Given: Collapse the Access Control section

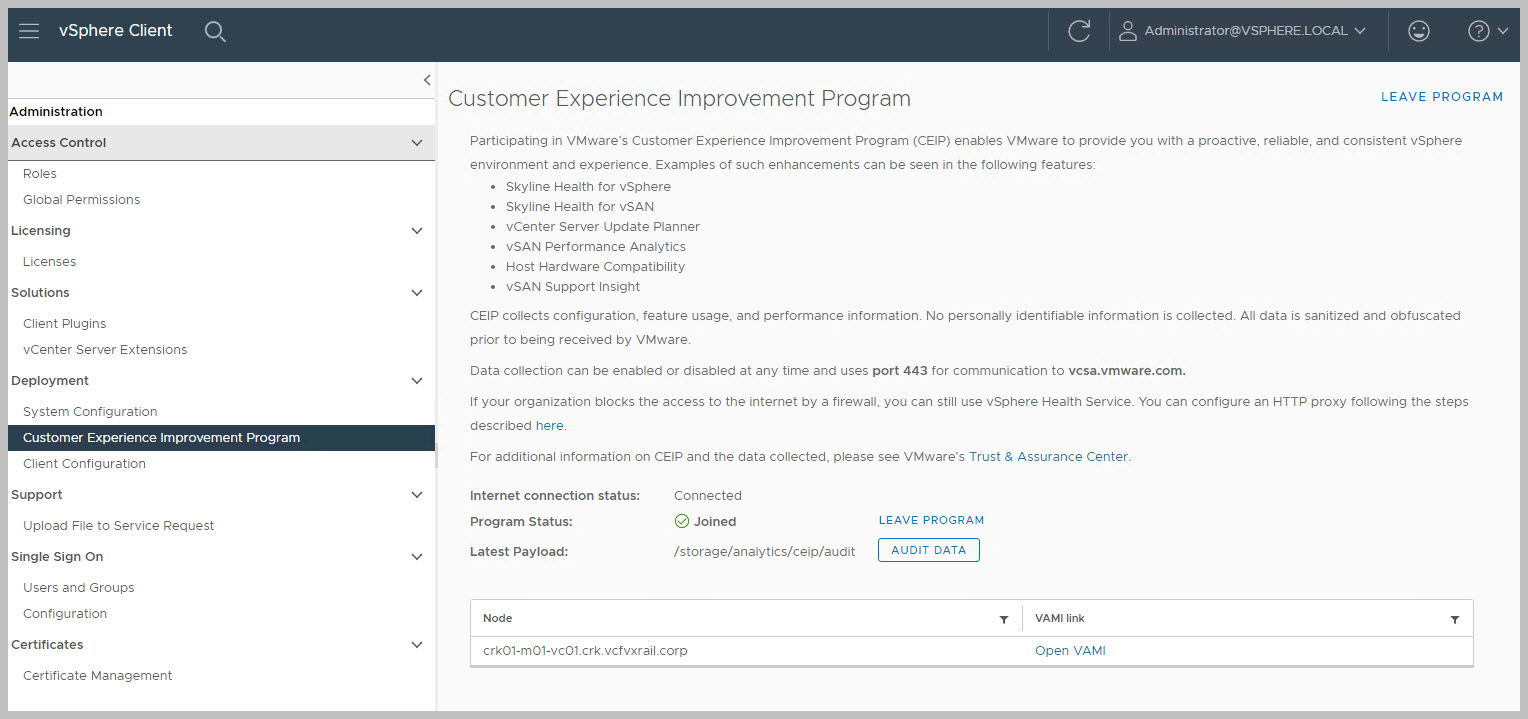Looking at the screenshot, I should click(x=417, y=143).
